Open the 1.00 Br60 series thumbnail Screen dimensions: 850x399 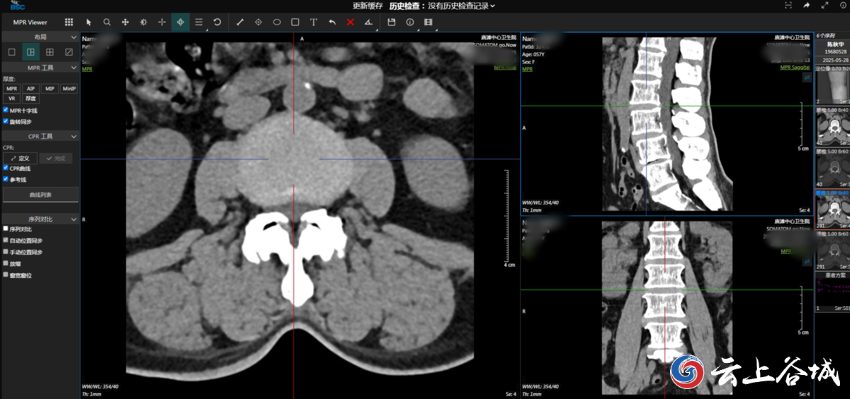[x=832, y=251]
